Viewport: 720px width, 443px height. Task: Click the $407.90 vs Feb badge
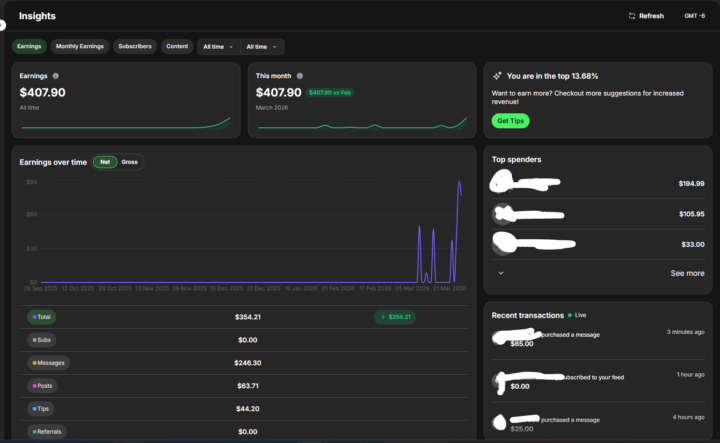pos(330,93)
